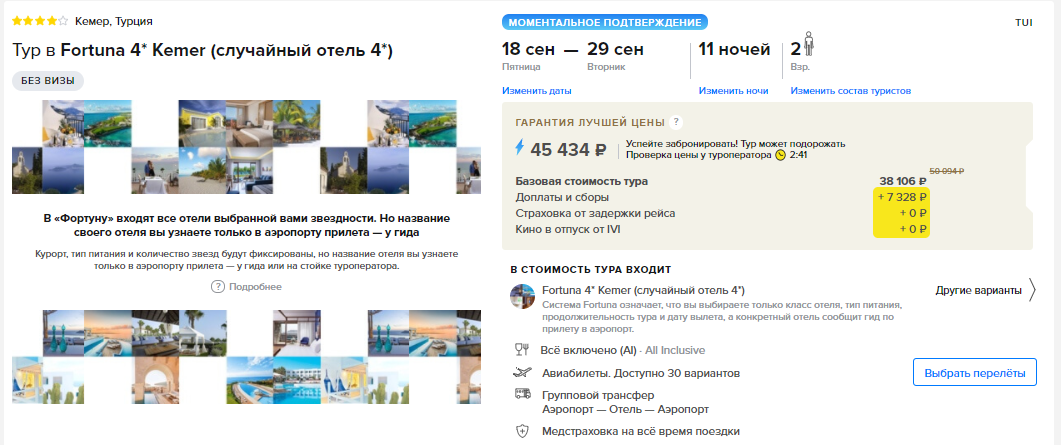The image size is (1061, 445).
Task: Click Fortuna 4* Kemer included hotel name
Action: click(x=644, y=290)
